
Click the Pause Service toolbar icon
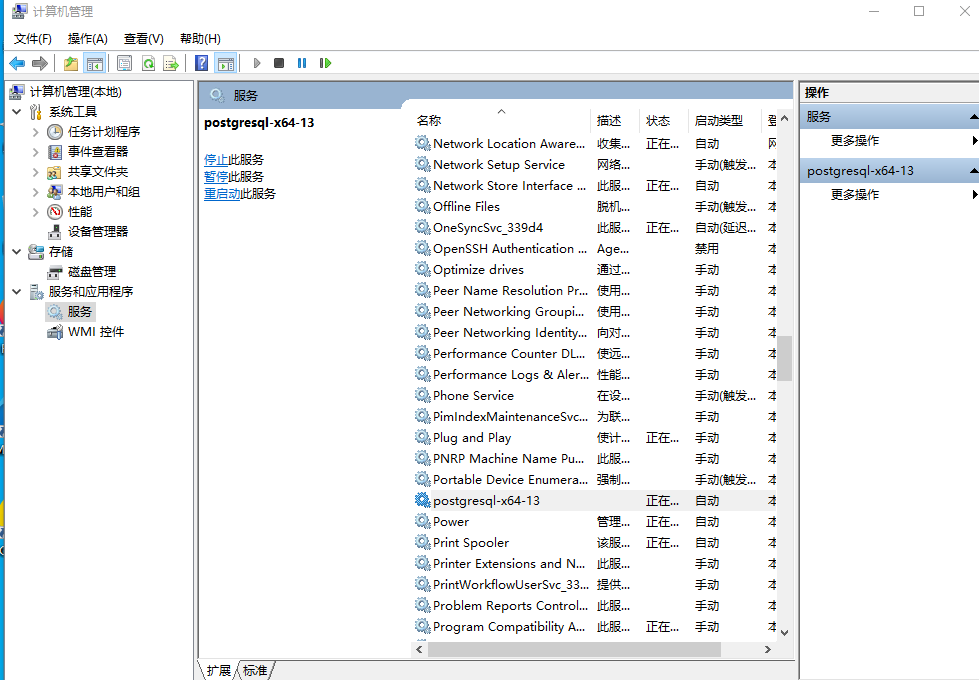point(302,62)
